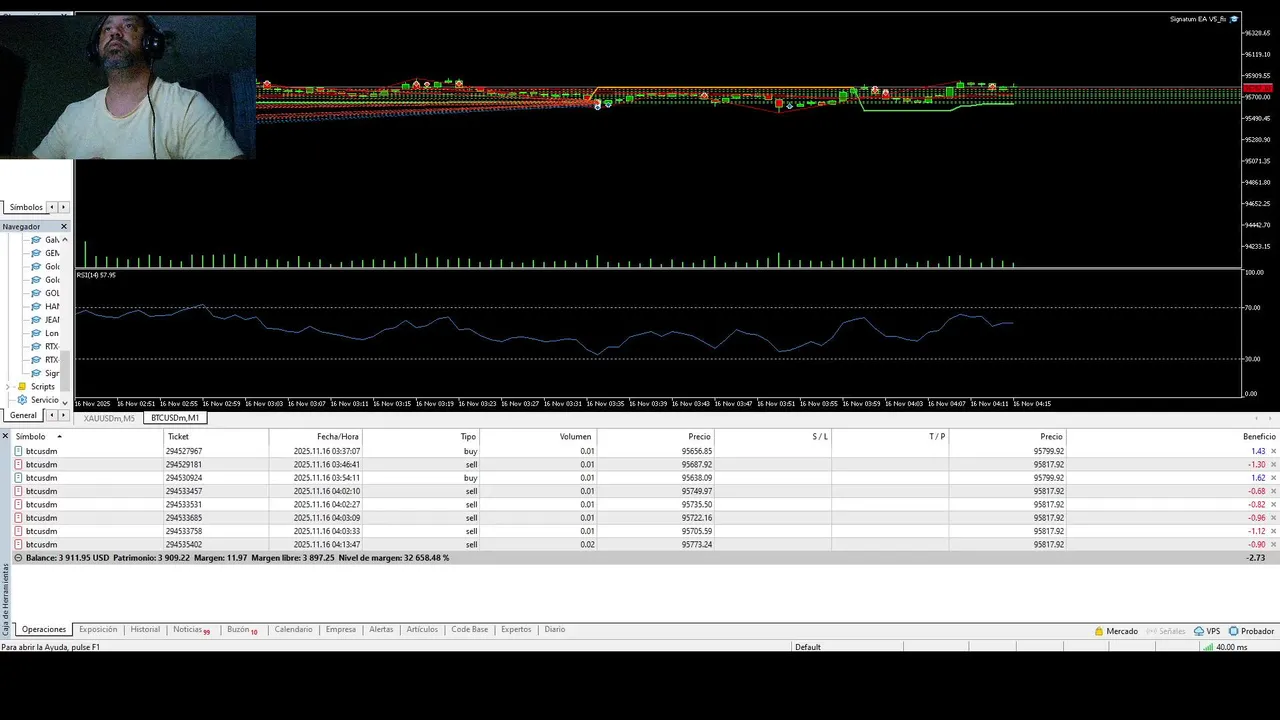This screenshot has height=720, width=1280.
Task: Open the Scripts folder icon in Navegador
Action: 22,386
